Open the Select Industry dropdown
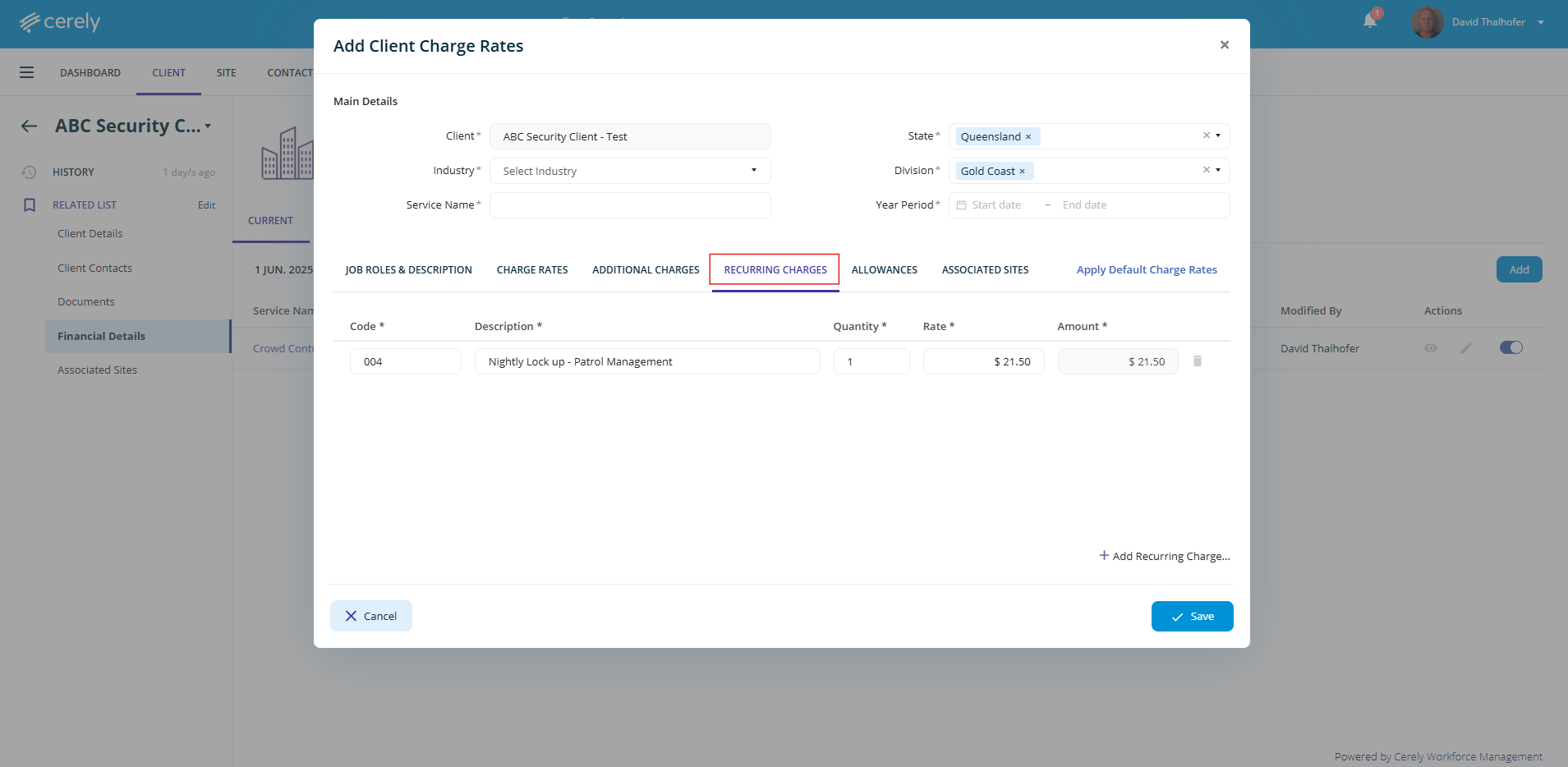 tap(630, 171)
